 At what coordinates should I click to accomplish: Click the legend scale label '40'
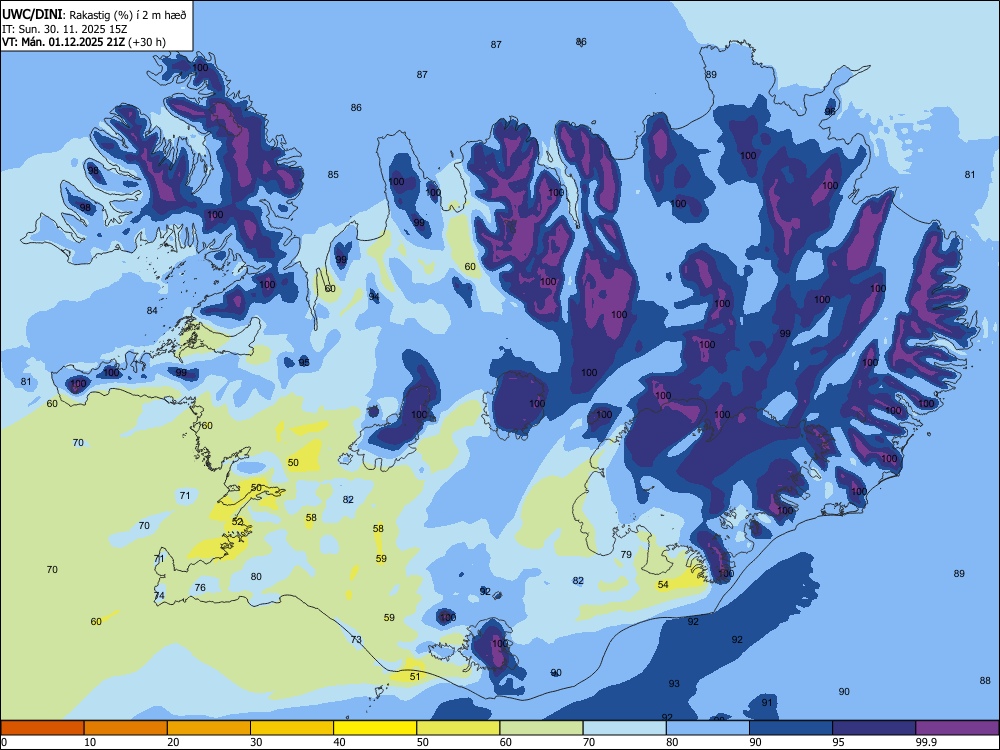click(339, 742)
